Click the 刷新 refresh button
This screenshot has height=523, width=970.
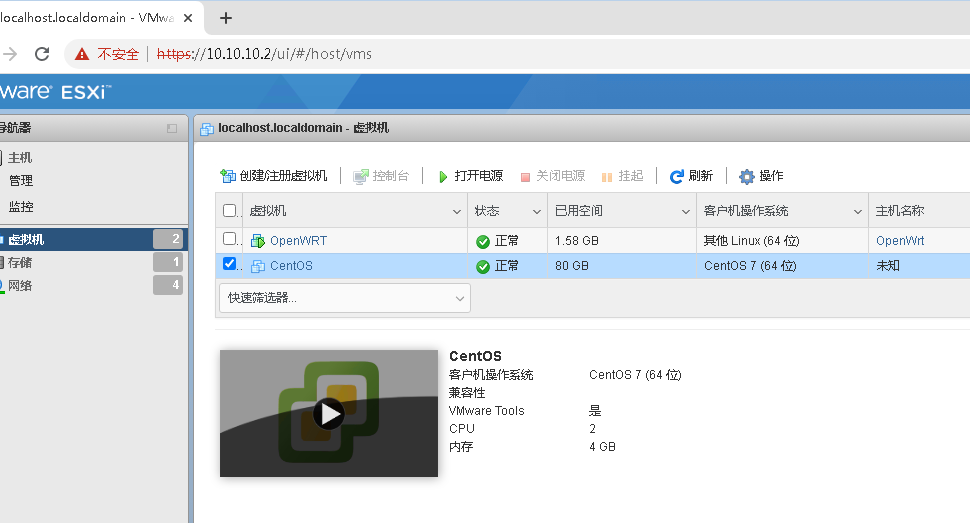(x=691, y=176)
